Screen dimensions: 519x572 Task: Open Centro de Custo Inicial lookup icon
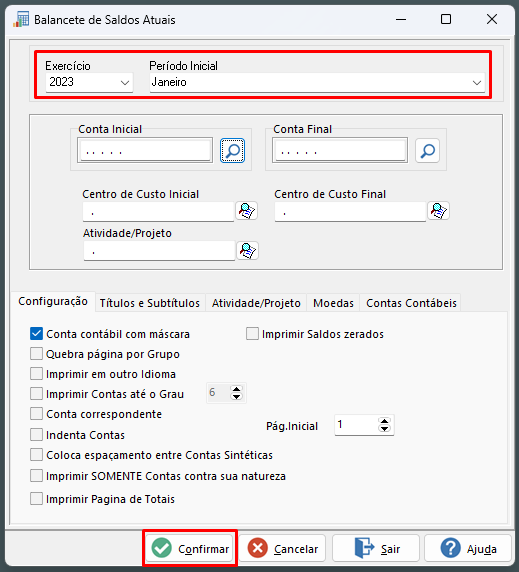pyautogui.click(x=247, y=210)
